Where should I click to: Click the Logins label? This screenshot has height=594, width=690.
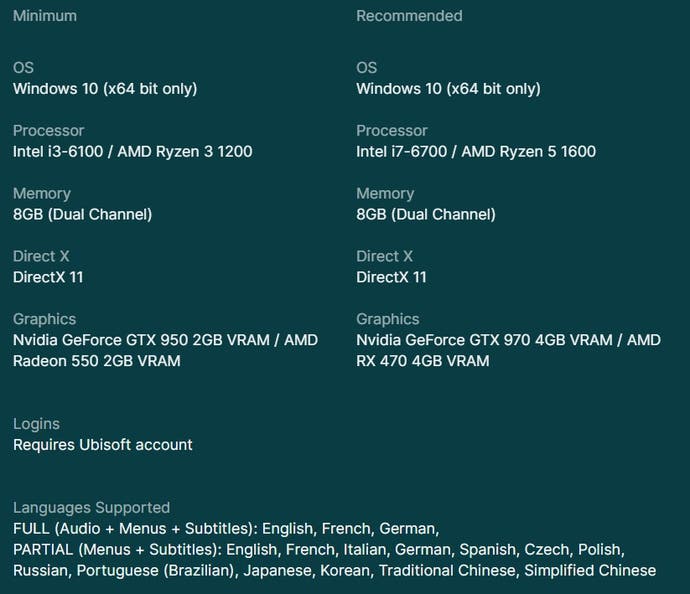pyautogui.click(x=37, y=424)
